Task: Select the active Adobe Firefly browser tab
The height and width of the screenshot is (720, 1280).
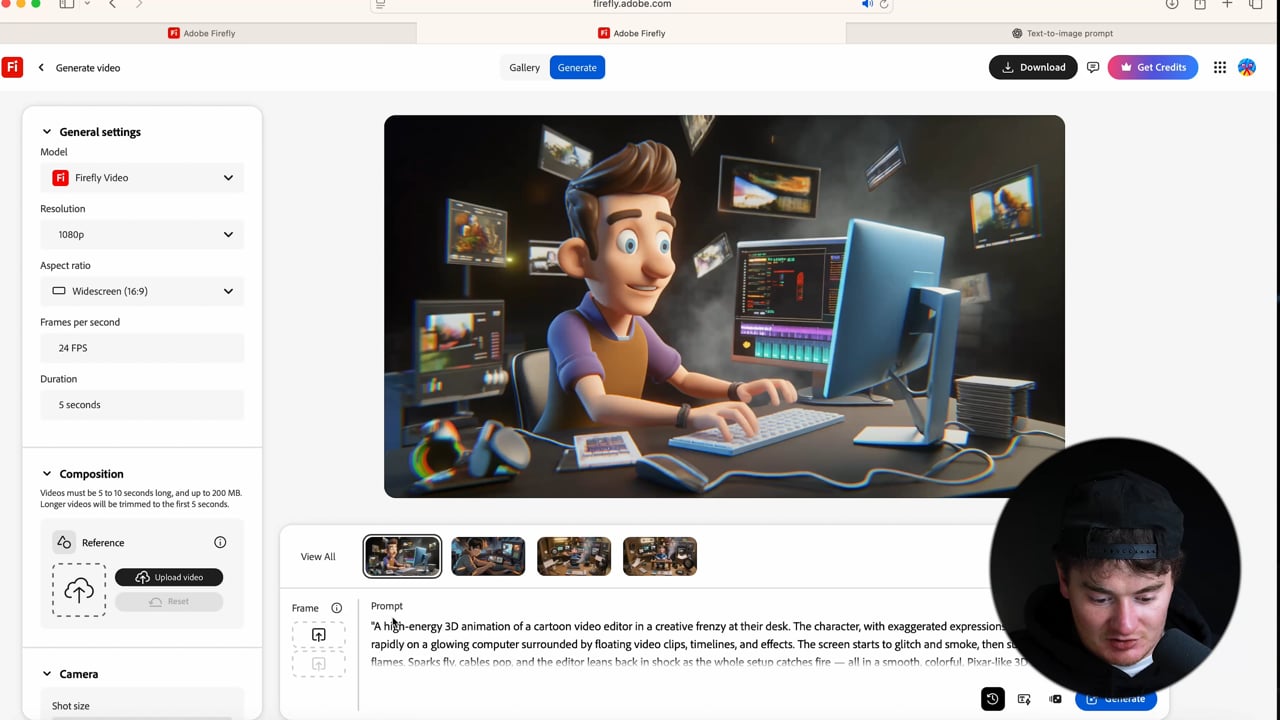Action: click(631, 33)
